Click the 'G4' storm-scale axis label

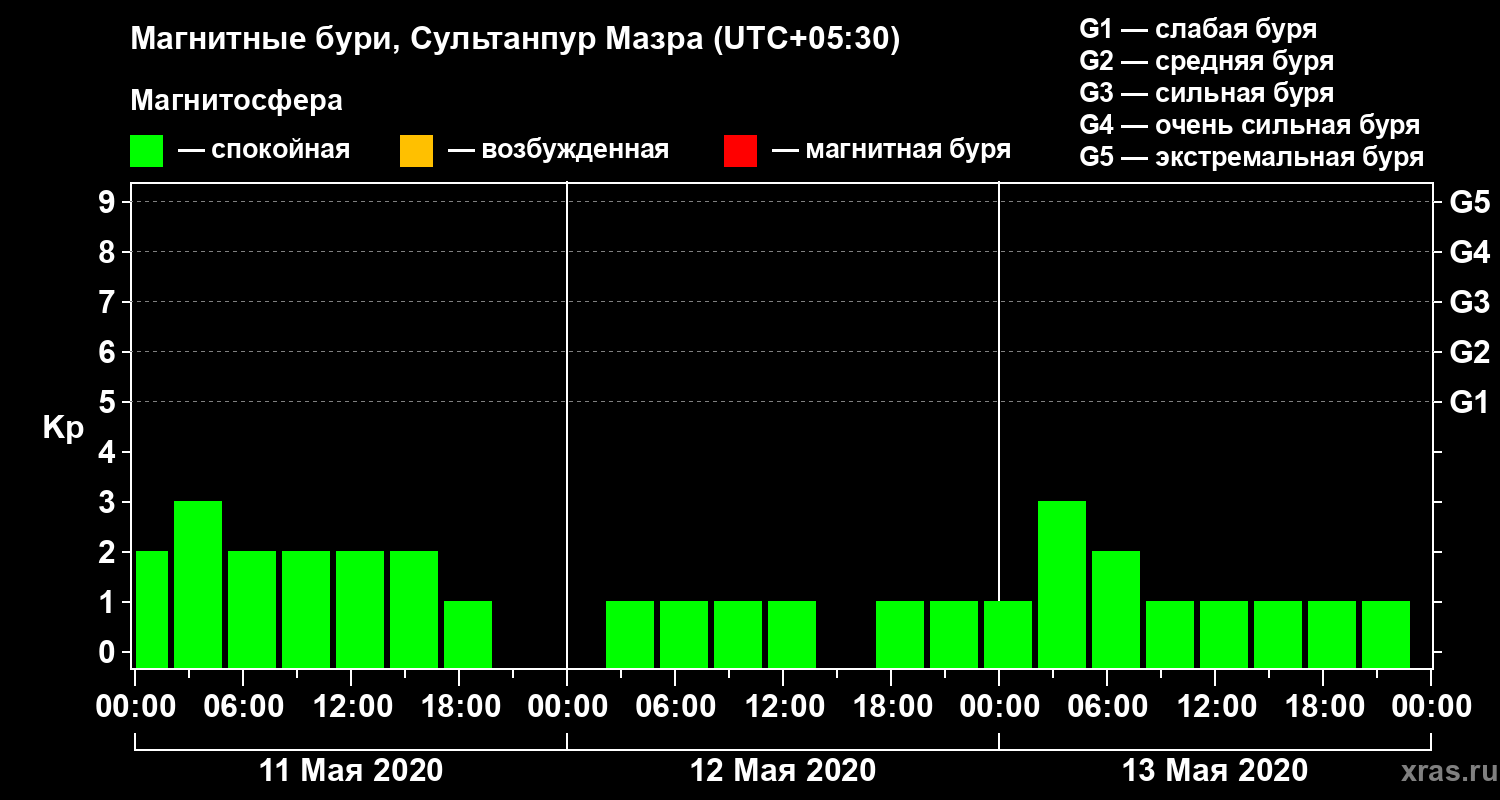coord(1469,253)
